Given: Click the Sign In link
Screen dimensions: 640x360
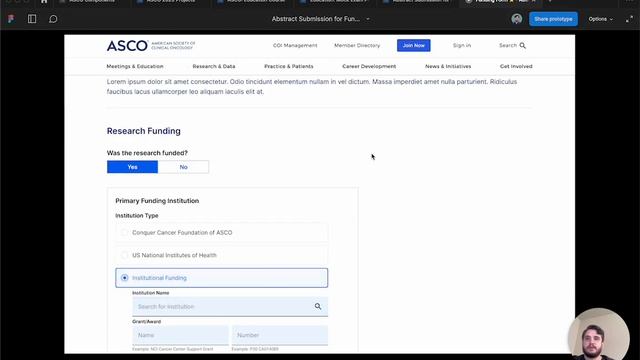Looking at the screenshot, I should click(462, 45).
